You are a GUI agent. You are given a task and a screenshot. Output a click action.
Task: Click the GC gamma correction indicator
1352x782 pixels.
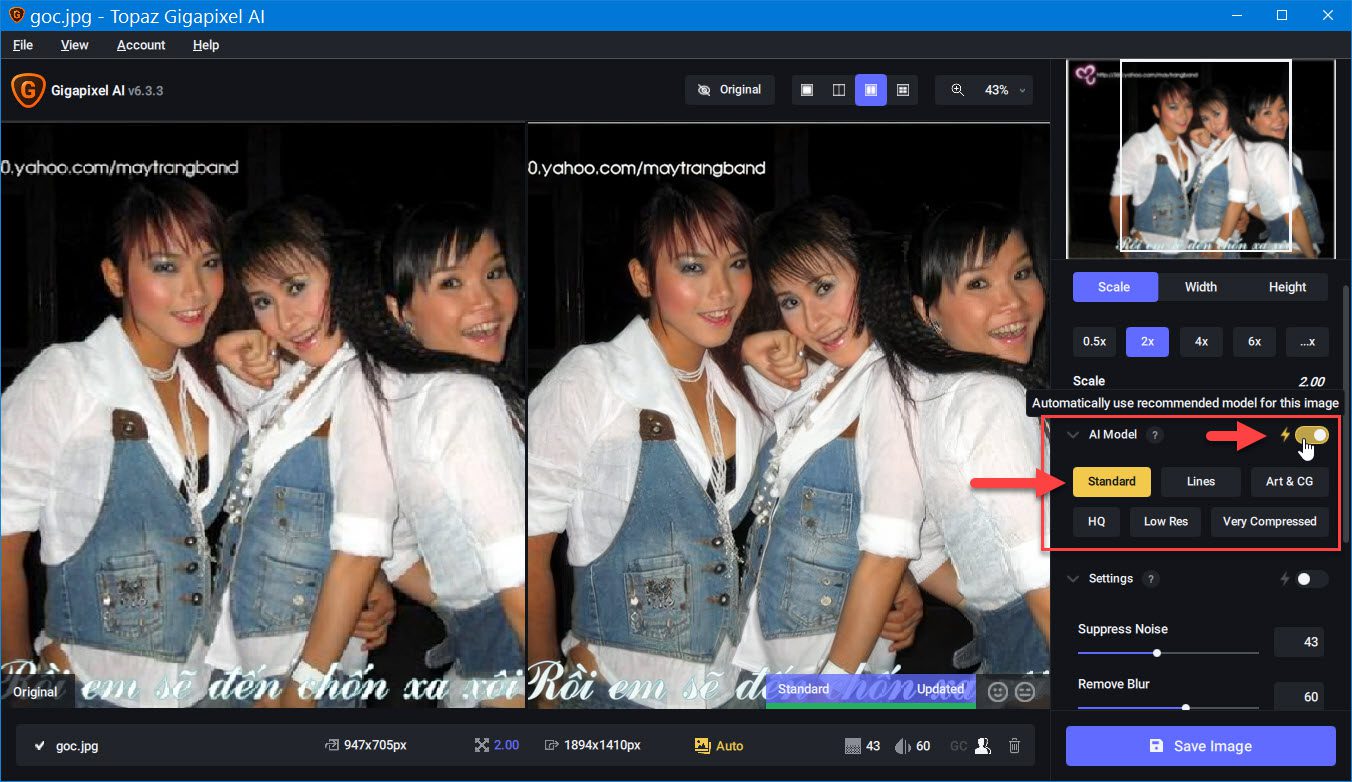(x=958, y=746)
